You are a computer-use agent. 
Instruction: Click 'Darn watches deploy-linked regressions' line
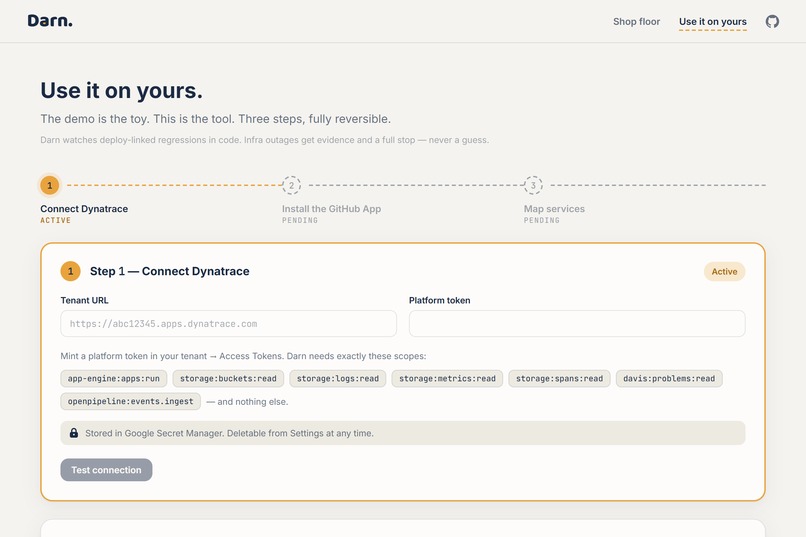point(265,140)
